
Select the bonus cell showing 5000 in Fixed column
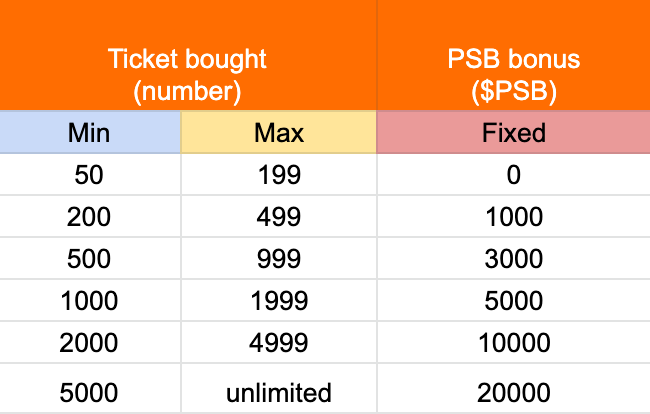(x=513, y=300)
